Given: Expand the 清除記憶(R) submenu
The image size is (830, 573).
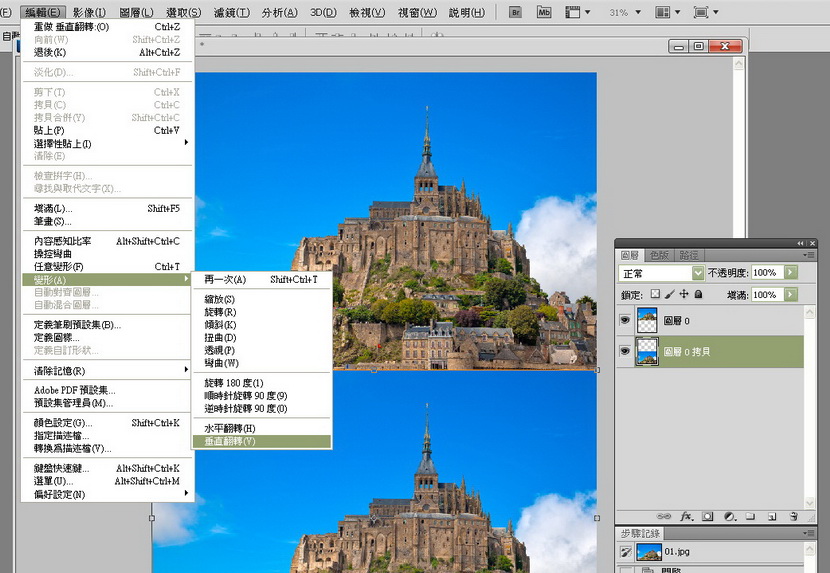Looking at the screenshot, I should [108, 370].
